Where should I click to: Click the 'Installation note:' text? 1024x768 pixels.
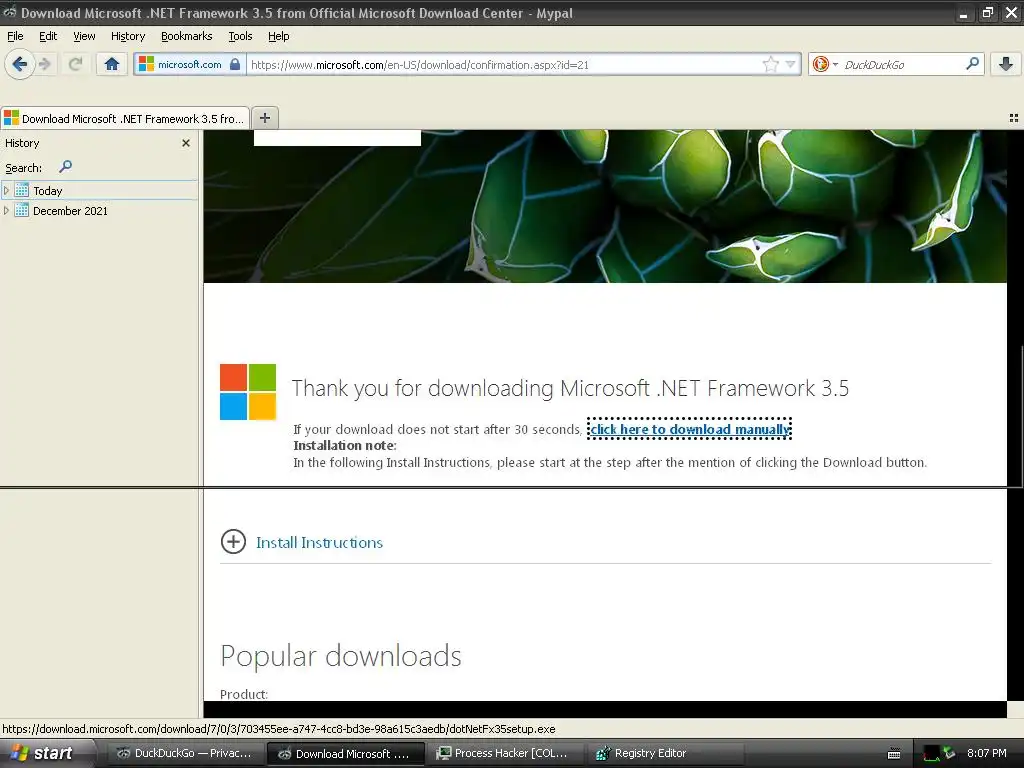[345, 445]
